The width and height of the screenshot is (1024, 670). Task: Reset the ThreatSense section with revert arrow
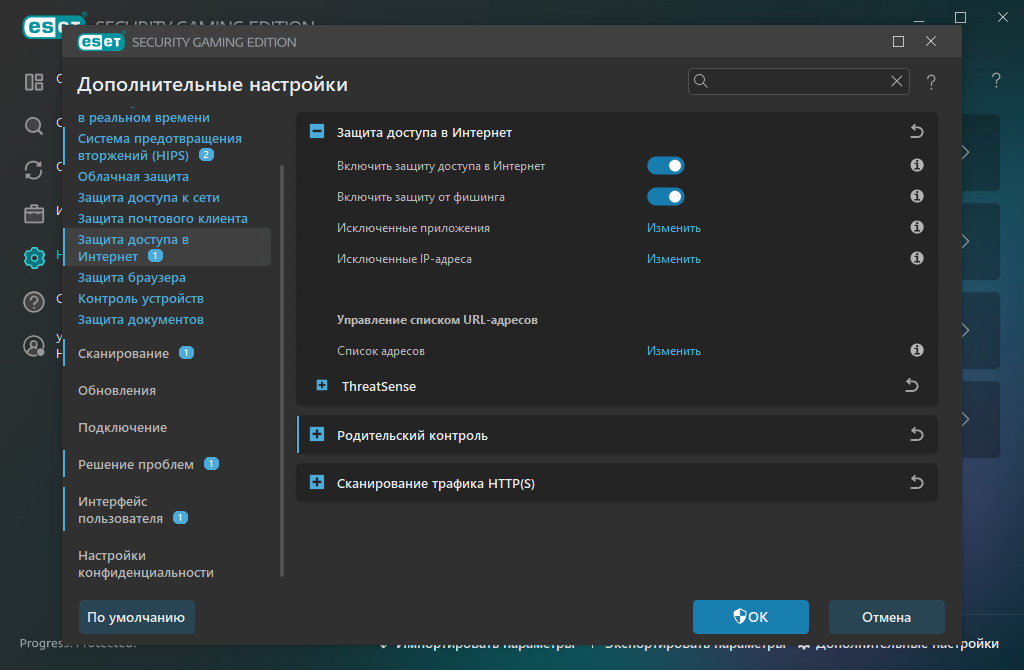tap(912, 385)
